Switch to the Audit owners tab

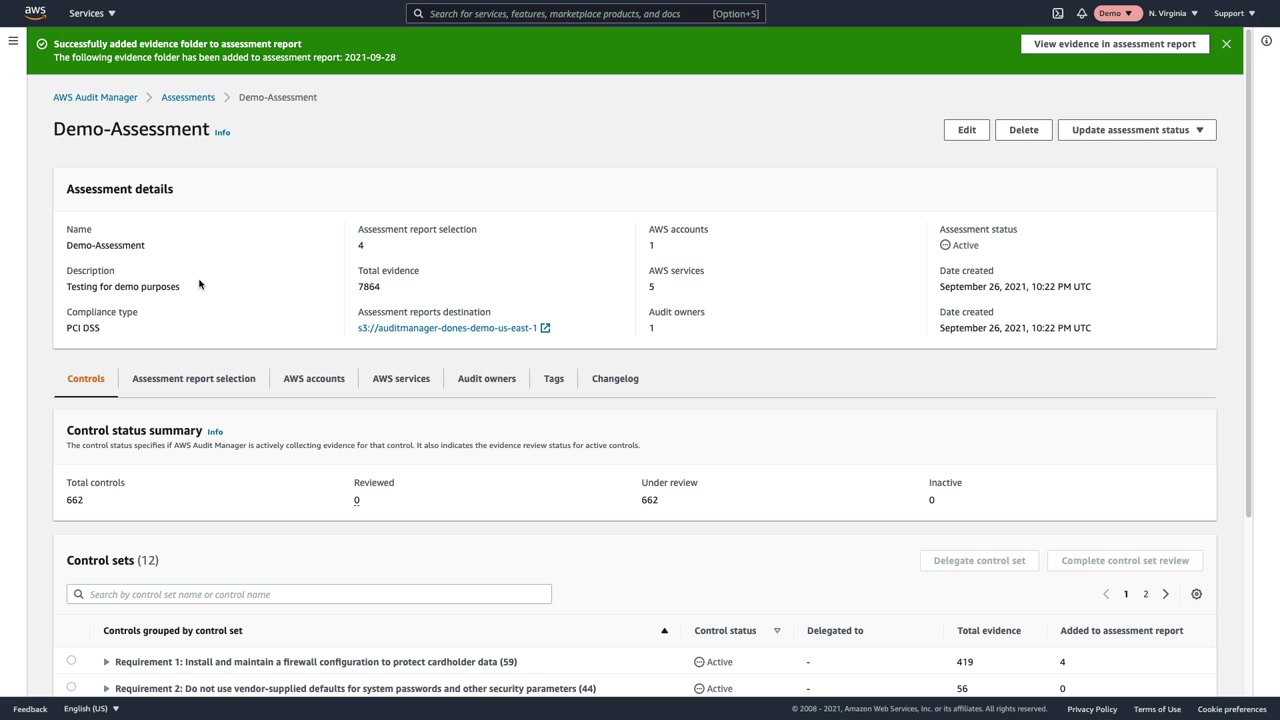487,379
